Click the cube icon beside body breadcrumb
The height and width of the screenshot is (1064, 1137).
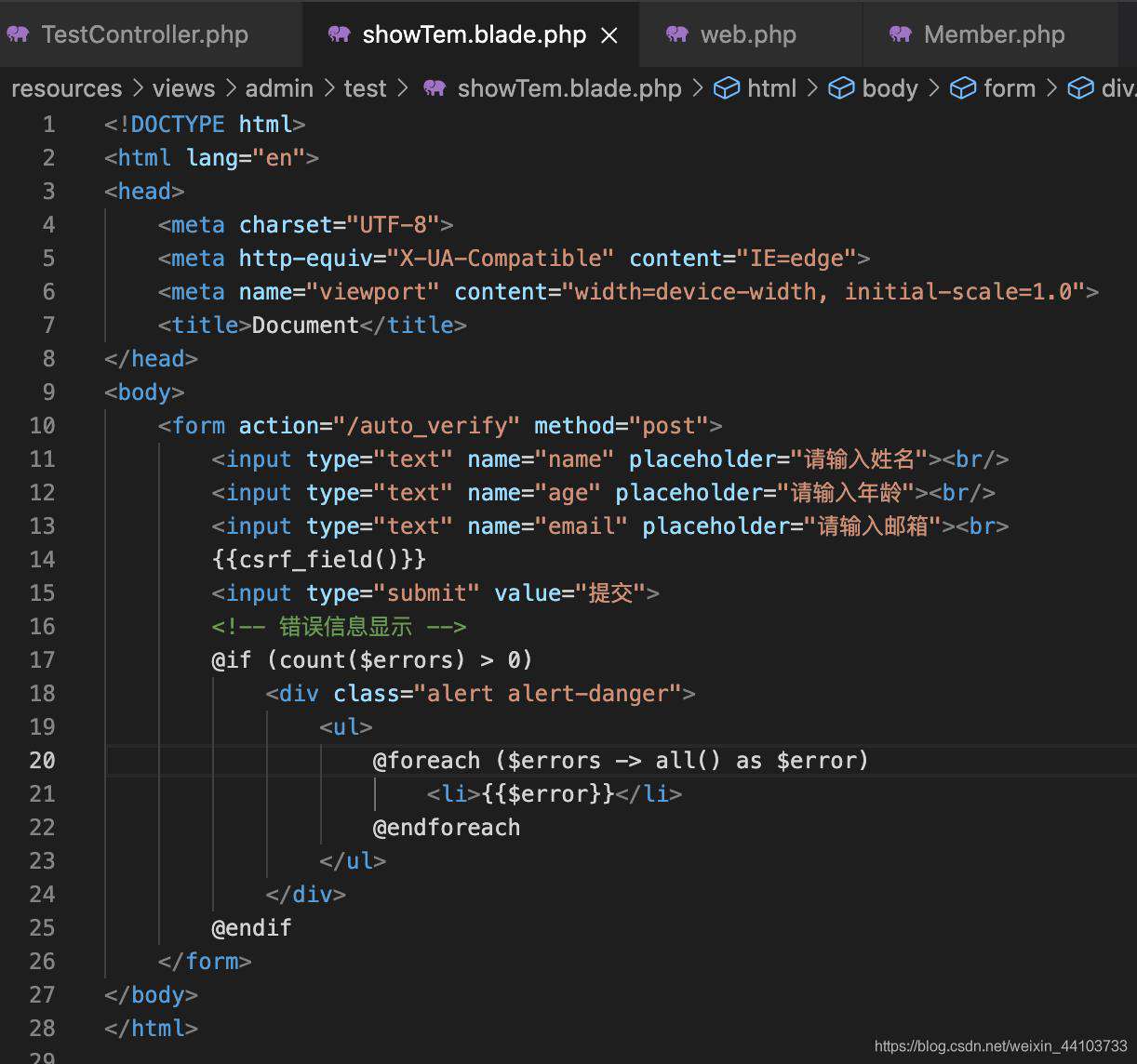pos(841,88)
